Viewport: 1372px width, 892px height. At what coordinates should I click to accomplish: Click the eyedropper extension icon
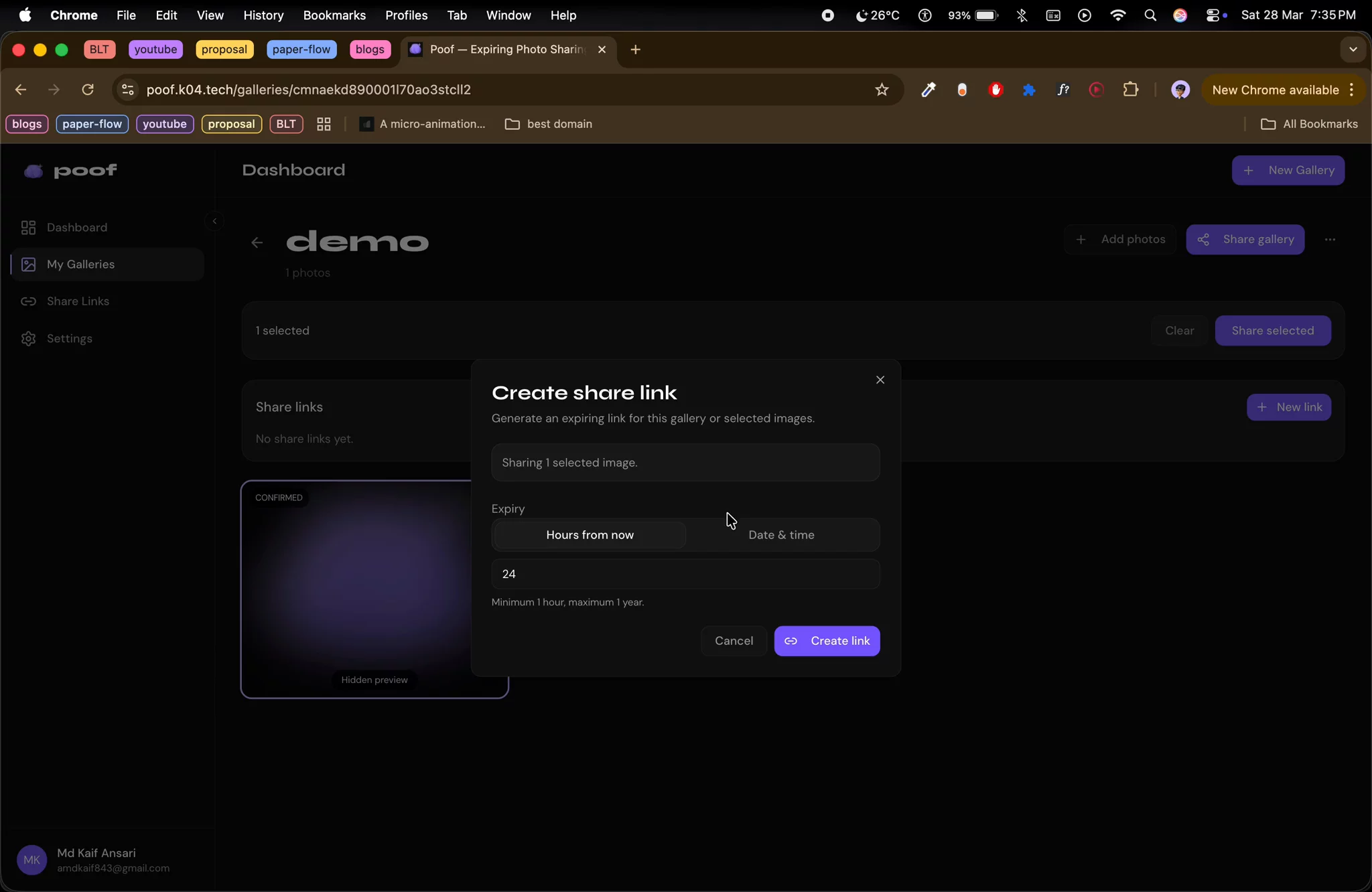pyautogui.click(x=928, y=90)
